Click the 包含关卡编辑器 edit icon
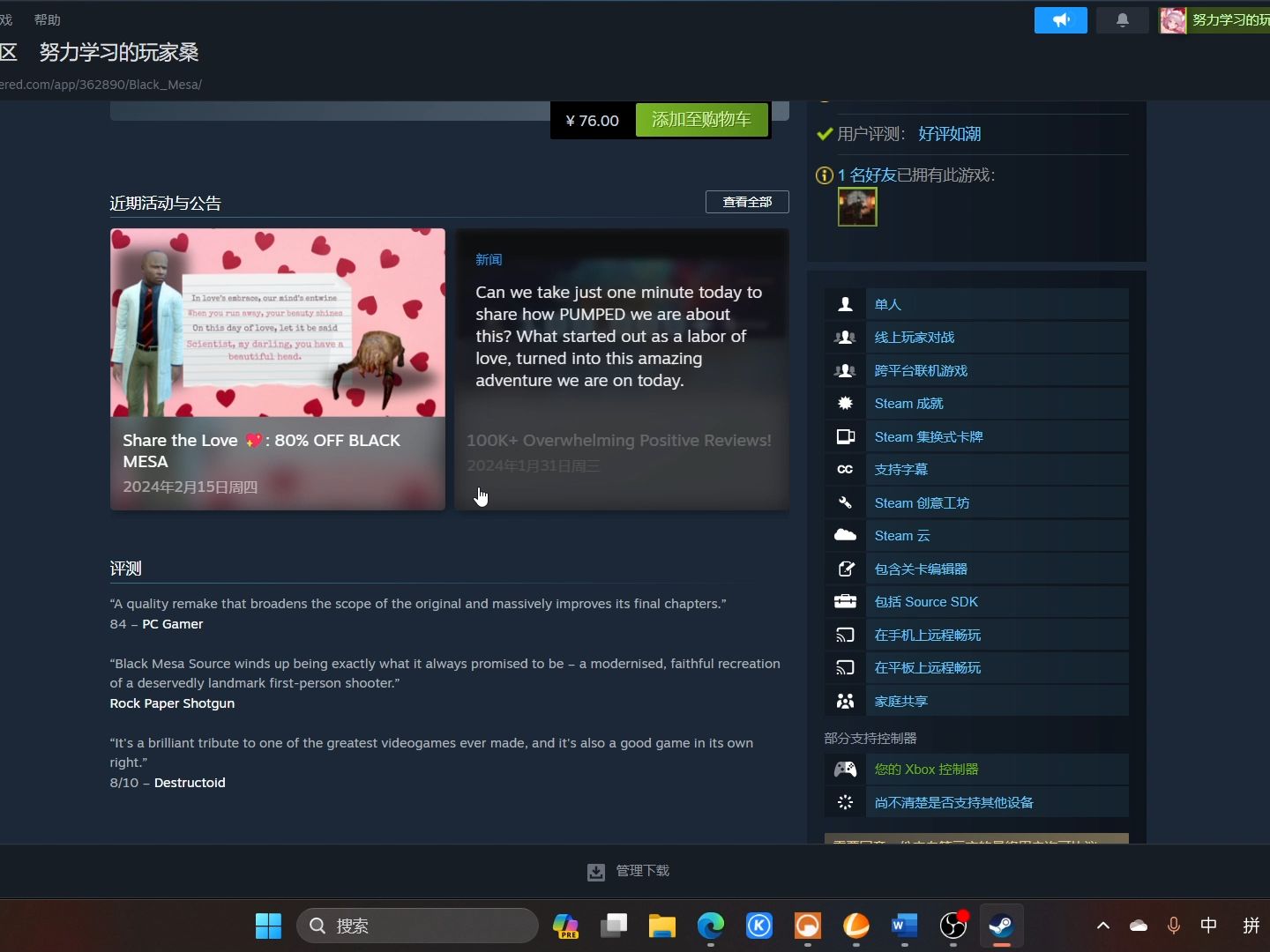1270x952 pixels. click(x=845, y=569)
